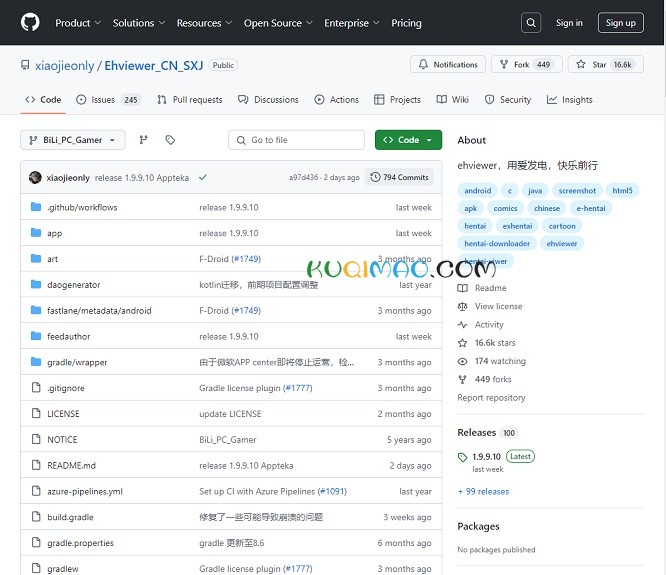Select the hentai-downloader topic tag
666x575 pixels.
(497, 243)
